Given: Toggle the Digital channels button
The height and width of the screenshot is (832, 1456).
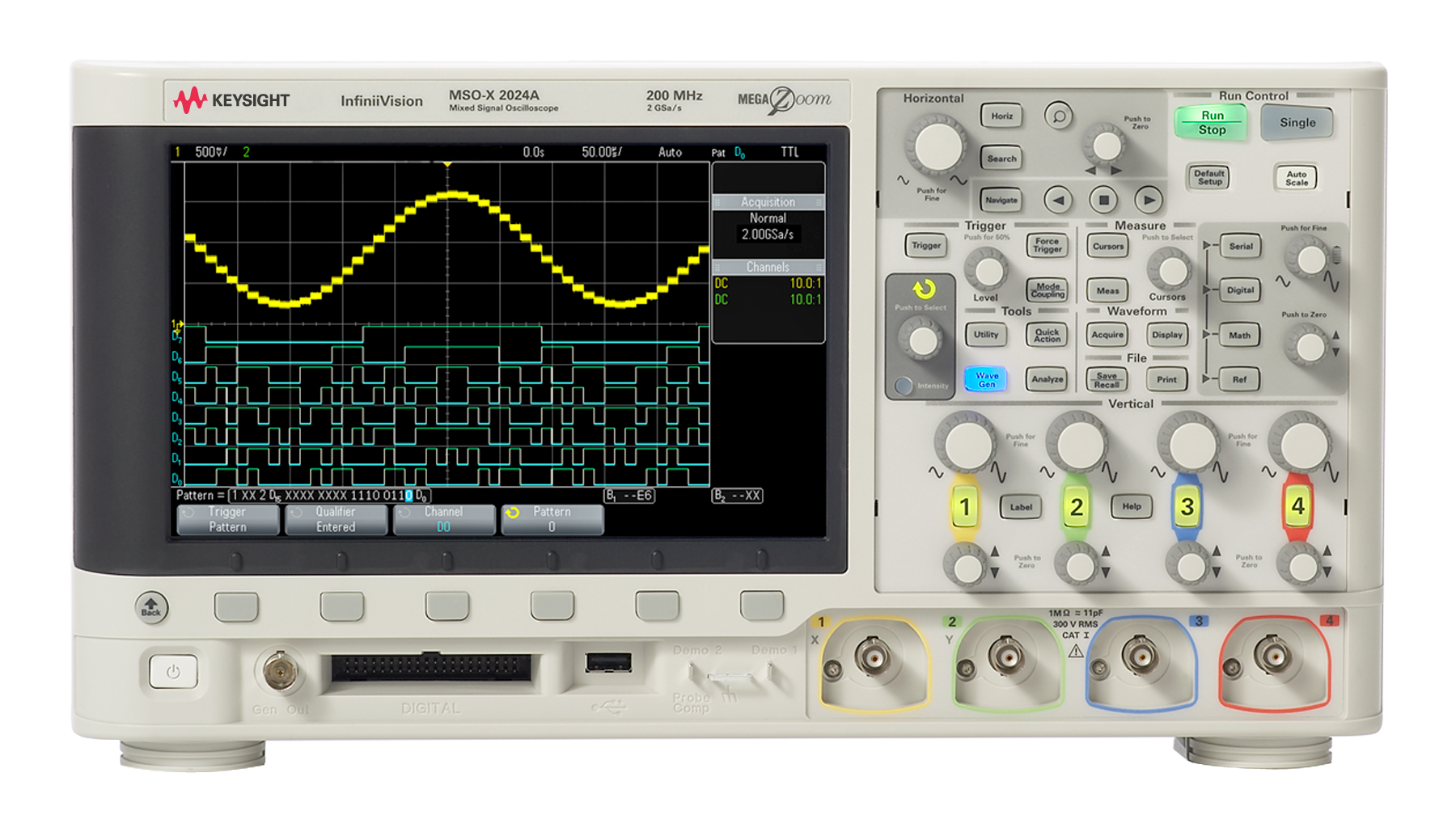Looking at the screenshot, I should (x=1239, y=290).
